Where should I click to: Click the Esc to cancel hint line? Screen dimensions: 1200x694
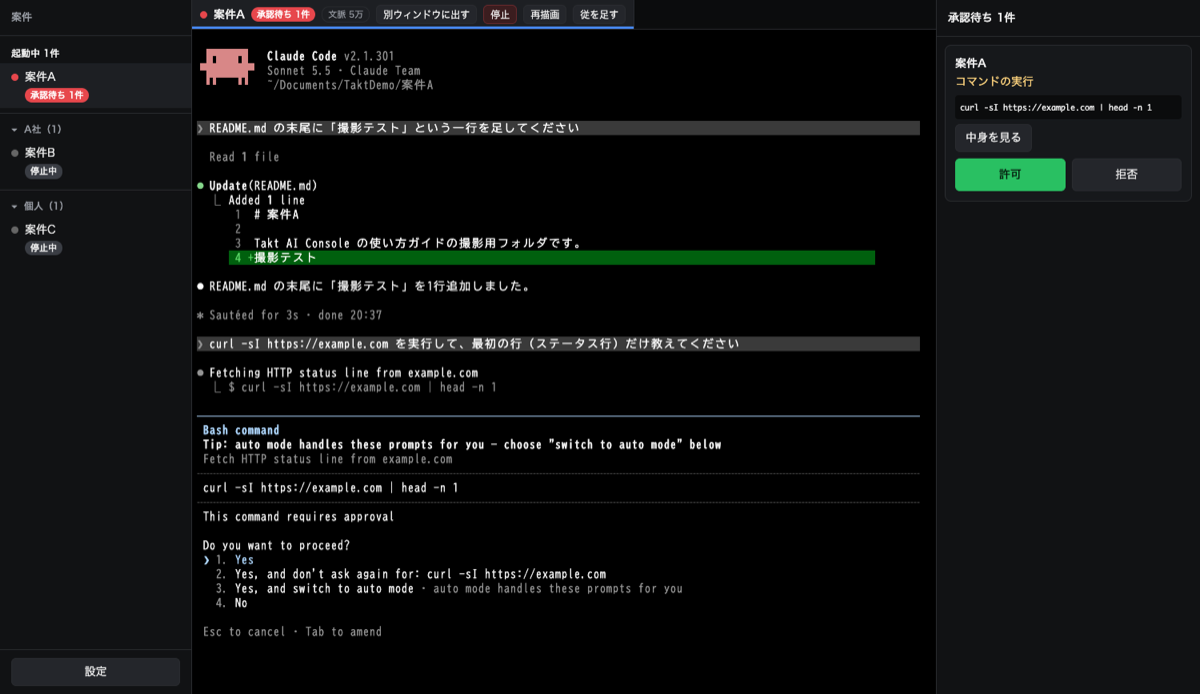tap(292, 632)
